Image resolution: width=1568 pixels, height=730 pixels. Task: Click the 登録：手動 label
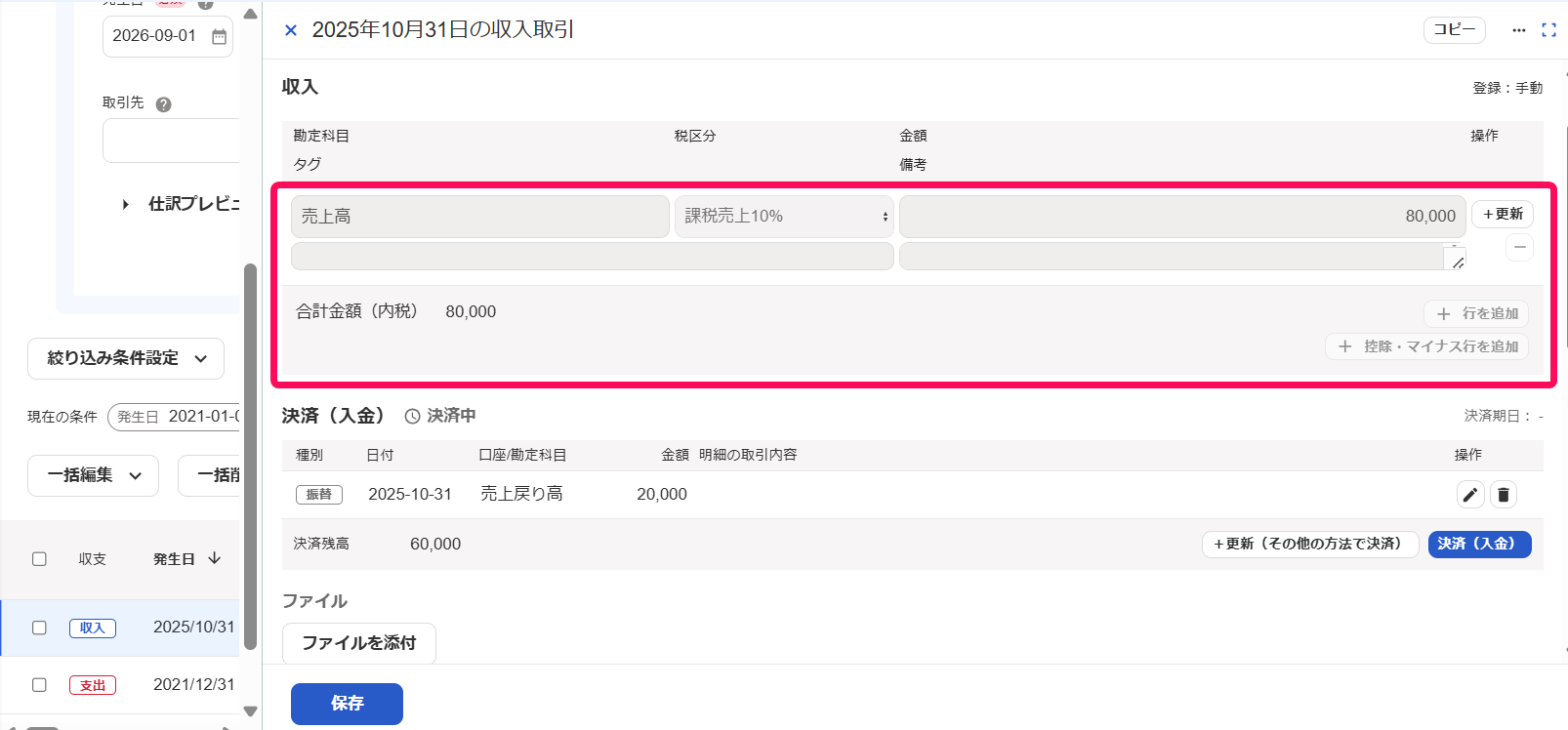1507,88
